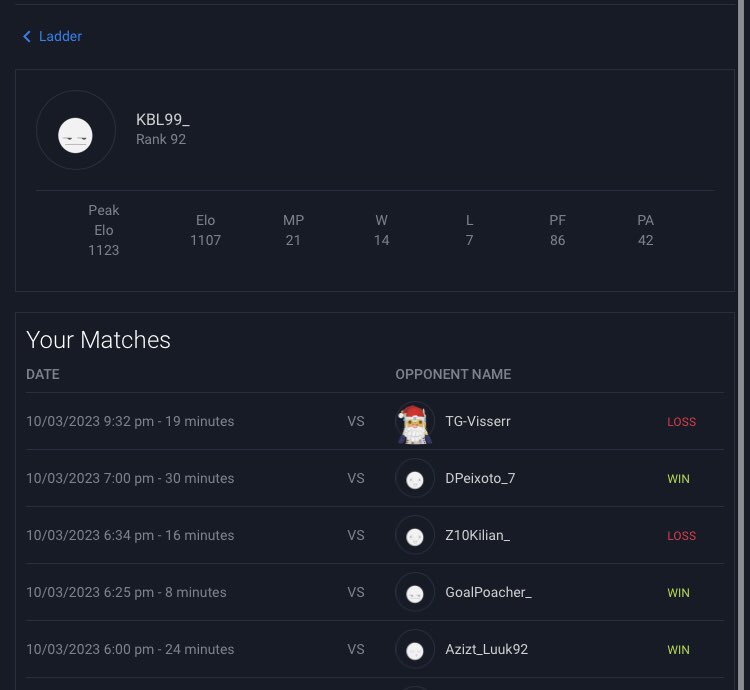
Task: Select PF value 86
Action: 557,240
